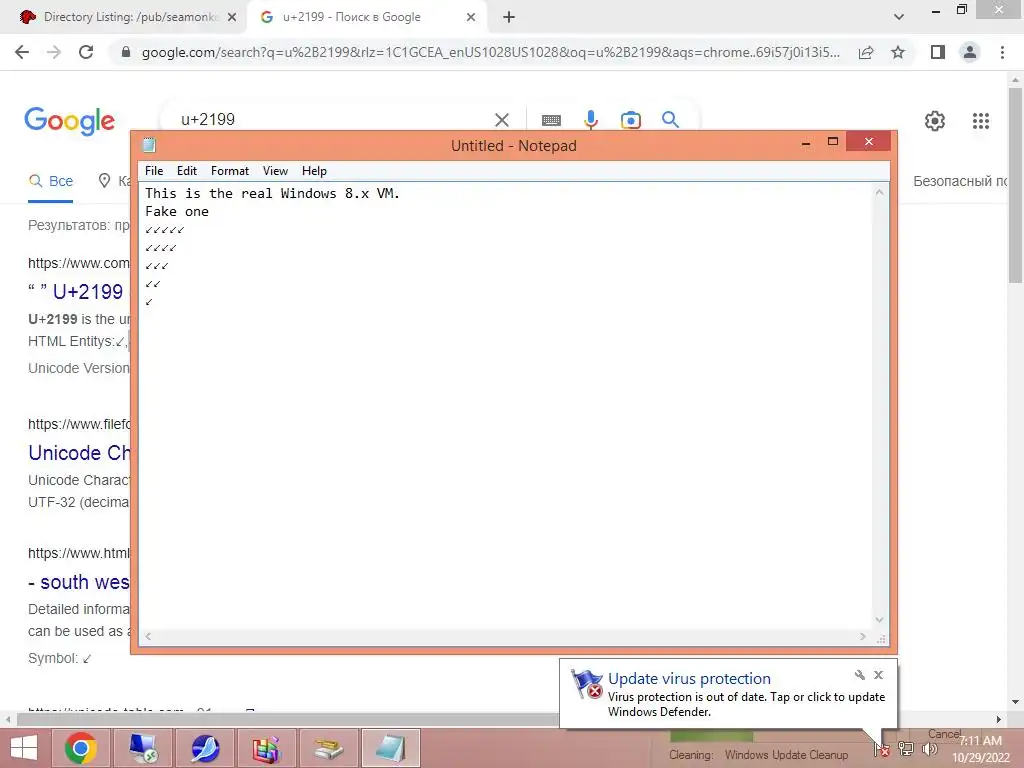Viewport: 1024px width, 768px height.
Task: Open Notepad Edit menu
Action: click(x=187, y=171)
